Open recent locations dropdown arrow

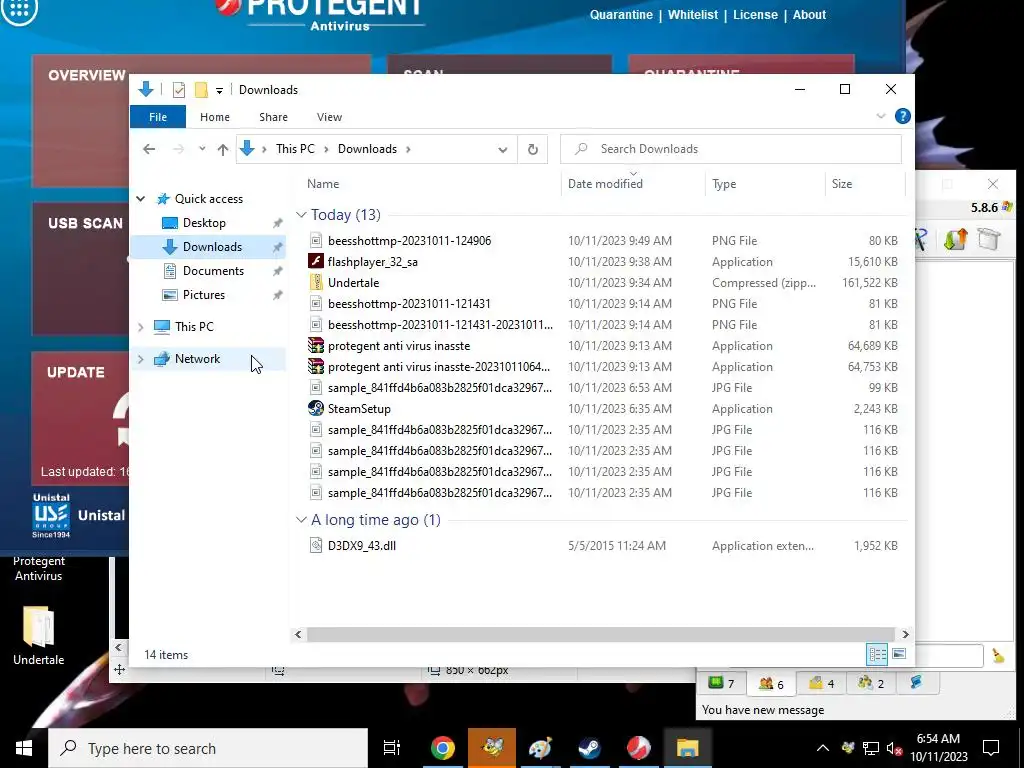(202, 149)
